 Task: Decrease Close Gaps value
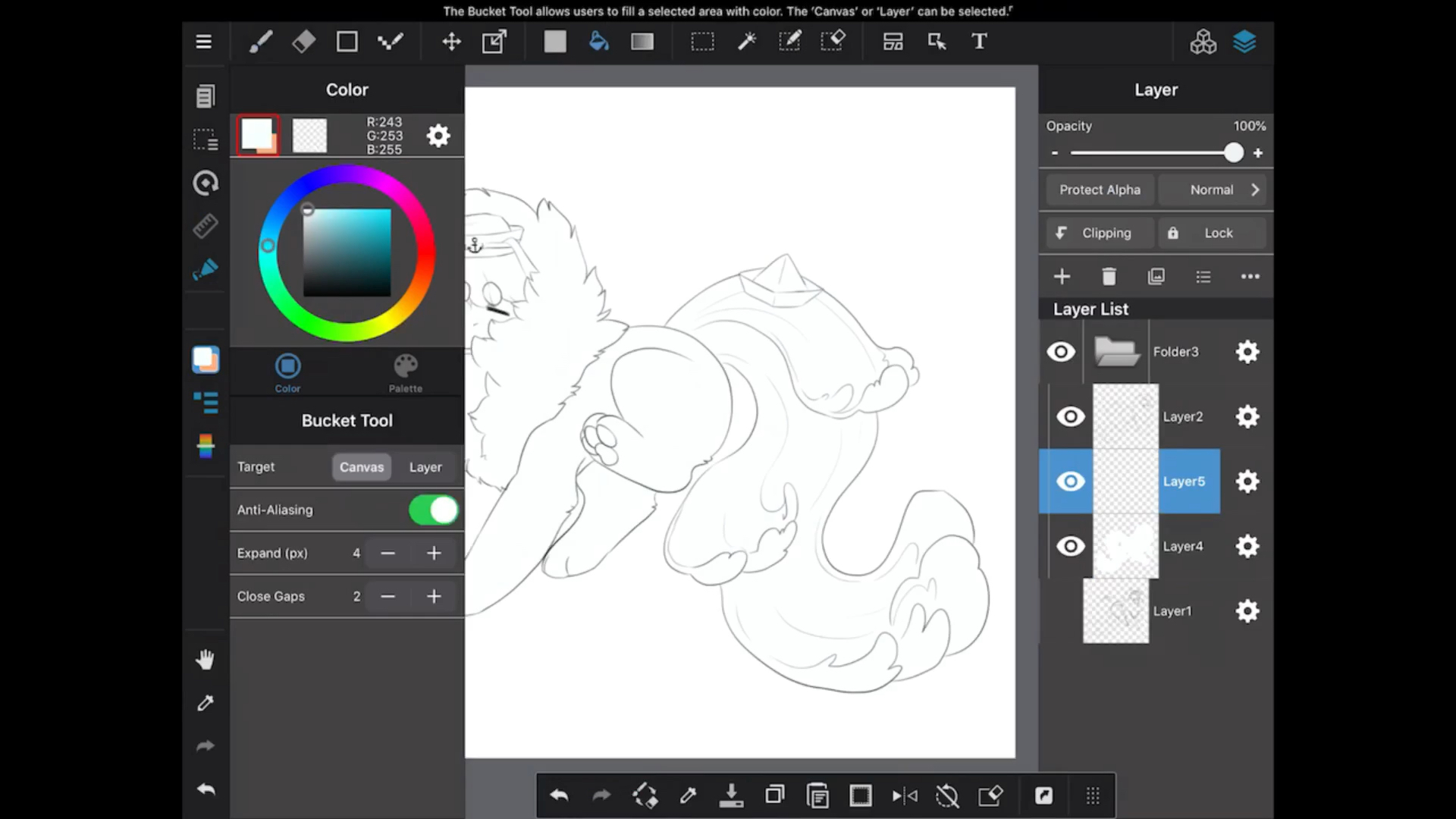tap(388, 597)
